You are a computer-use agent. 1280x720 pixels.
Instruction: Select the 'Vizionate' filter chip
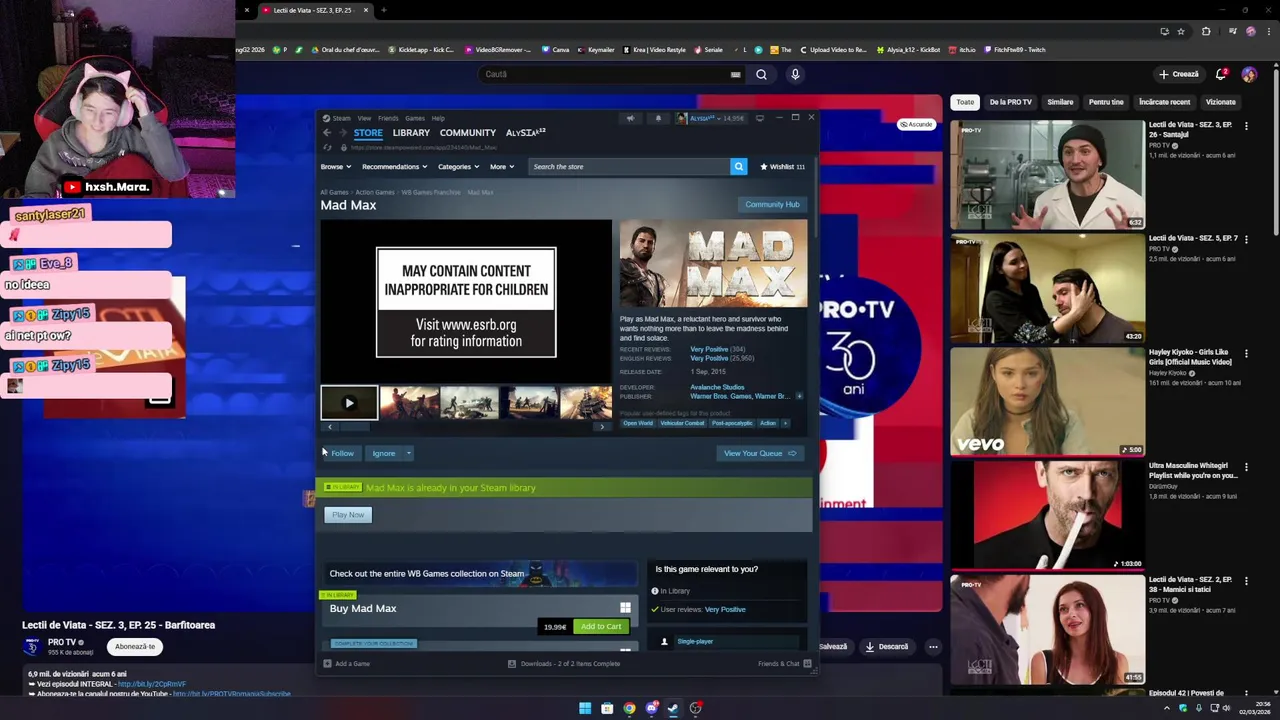1220,102
